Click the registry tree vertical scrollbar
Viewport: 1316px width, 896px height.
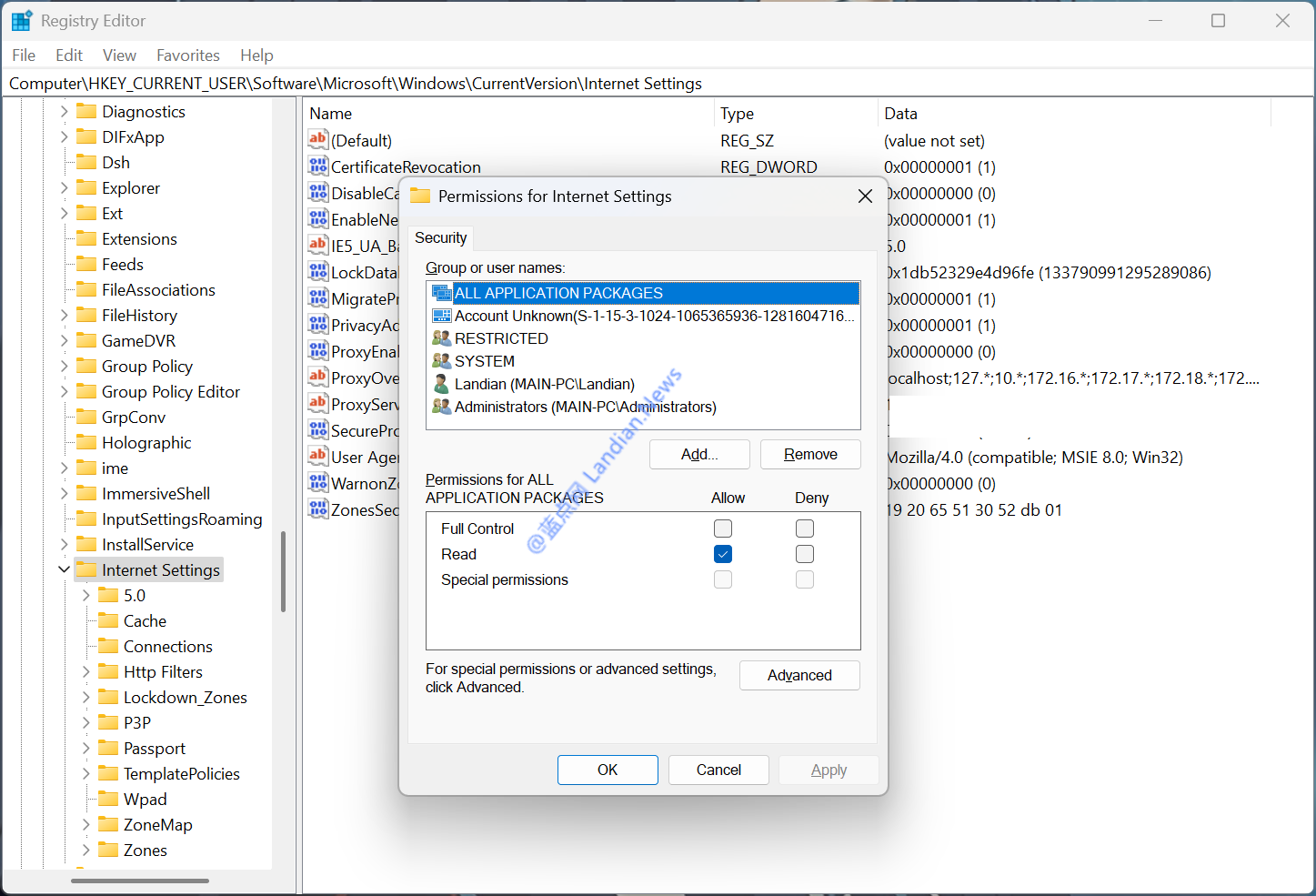(284, 571)
